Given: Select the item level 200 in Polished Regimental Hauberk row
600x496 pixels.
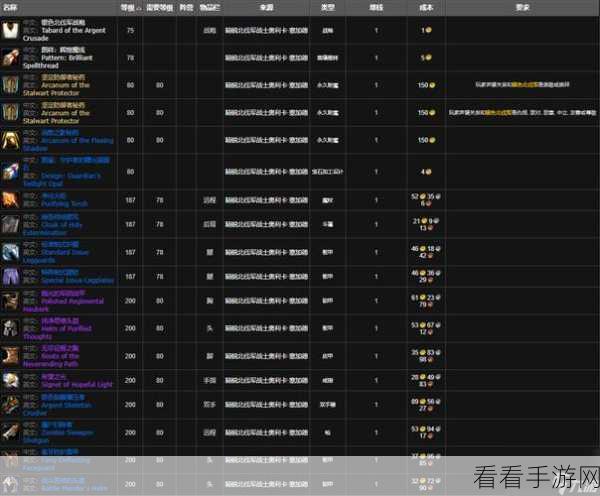Looking at the screenshot, I should (130, 301).
